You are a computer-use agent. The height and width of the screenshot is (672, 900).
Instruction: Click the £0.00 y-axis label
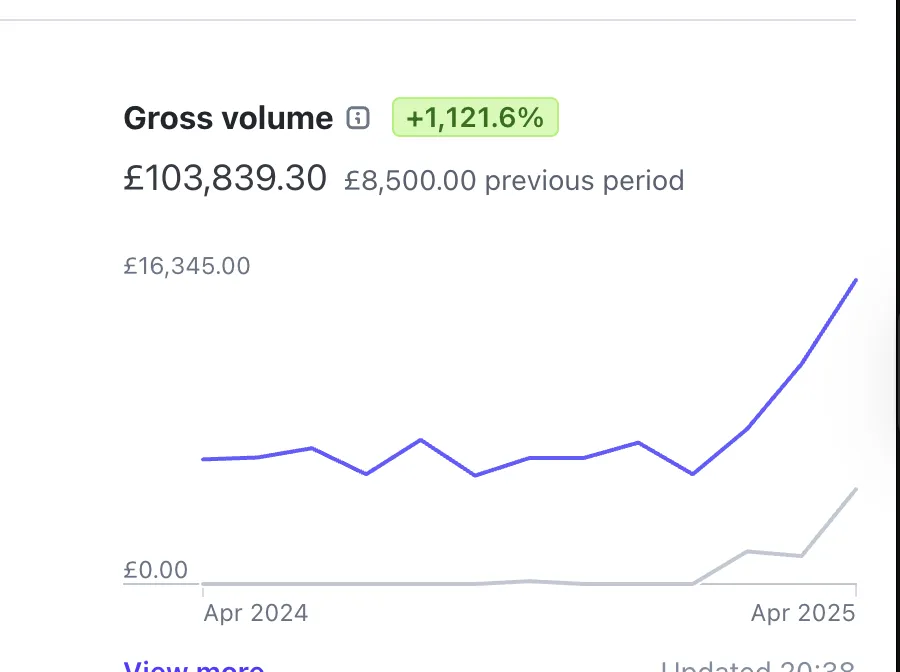click(156, 570)
